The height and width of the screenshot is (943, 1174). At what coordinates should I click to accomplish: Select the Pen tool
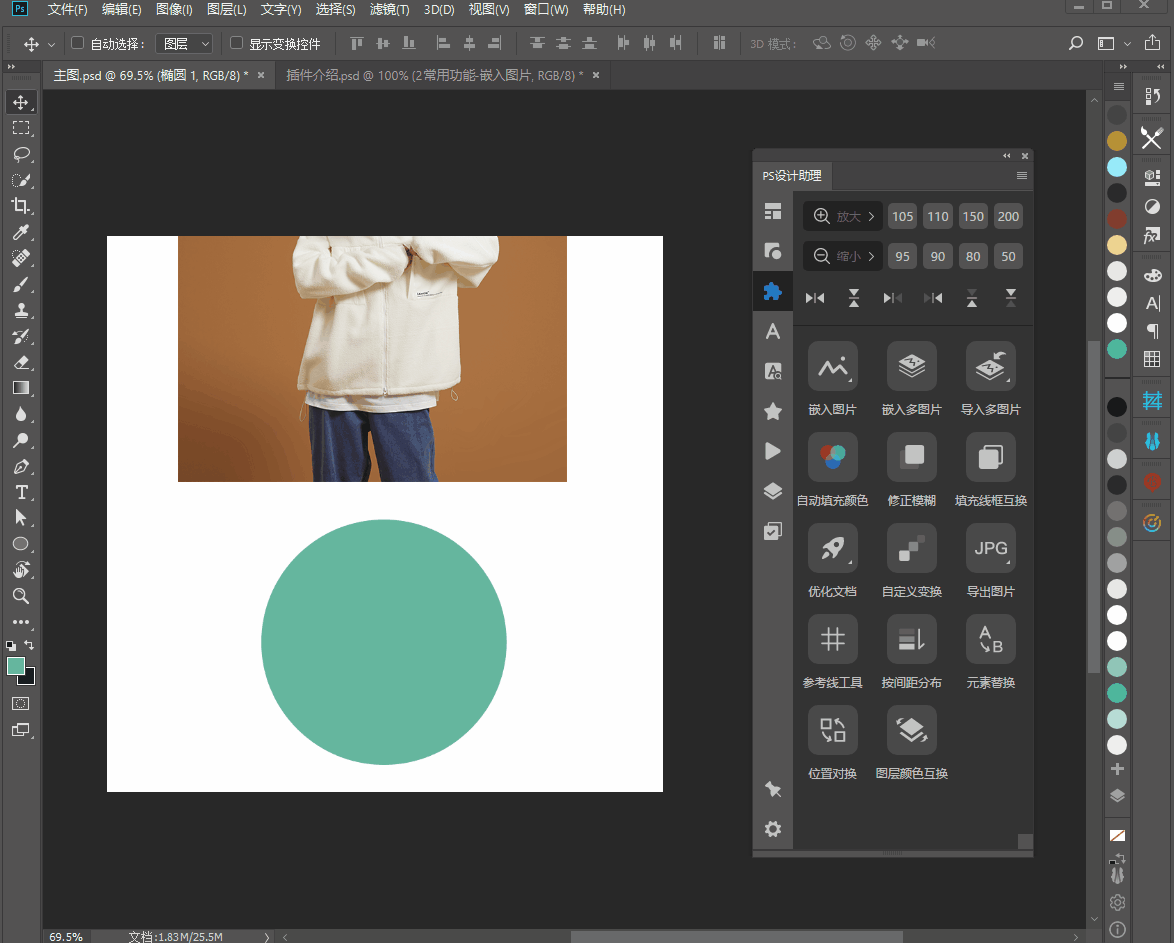[x=21, y=467]
